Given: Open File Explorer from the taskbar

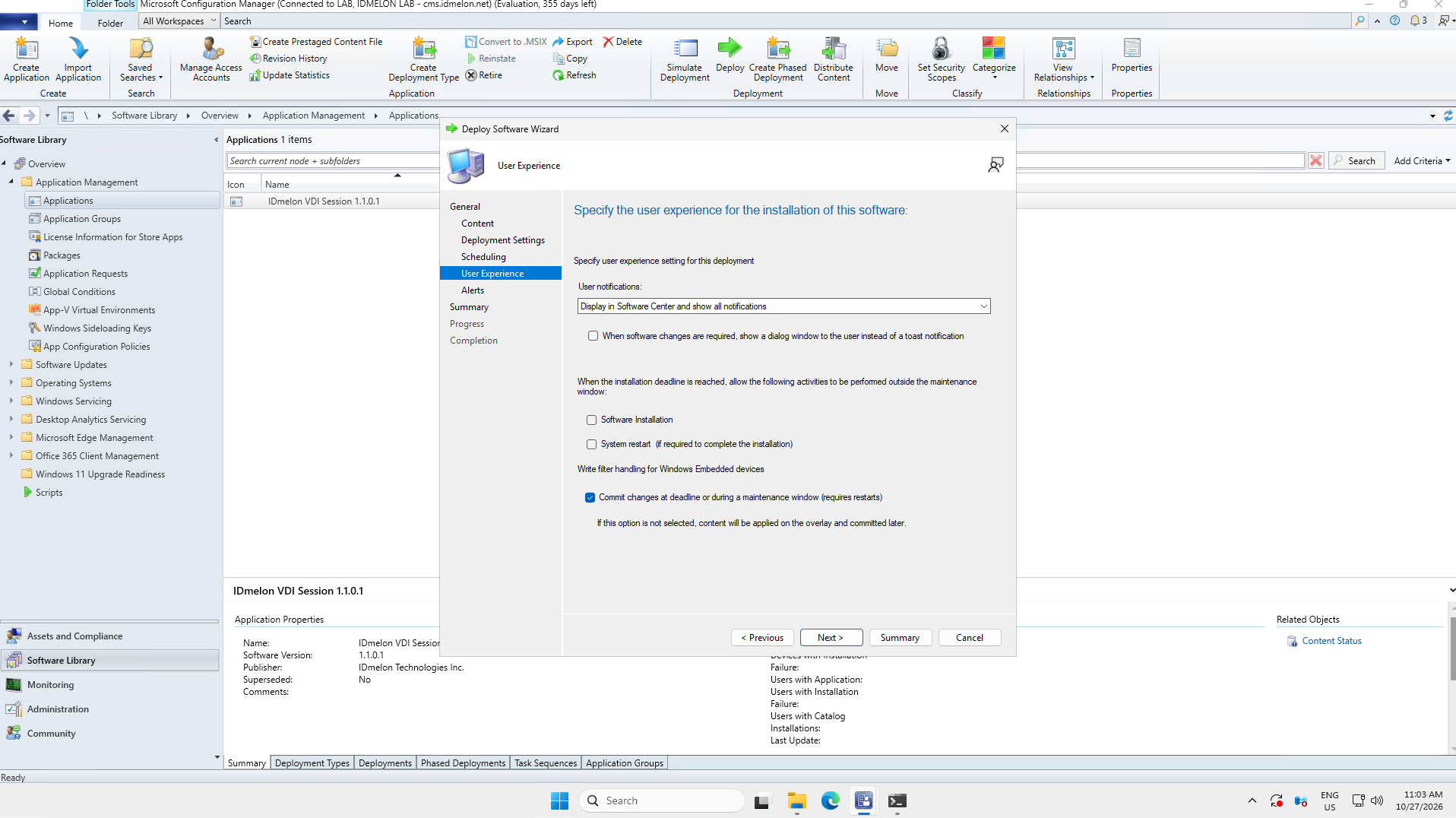Looking at the screenshot, I should point(796,801).
